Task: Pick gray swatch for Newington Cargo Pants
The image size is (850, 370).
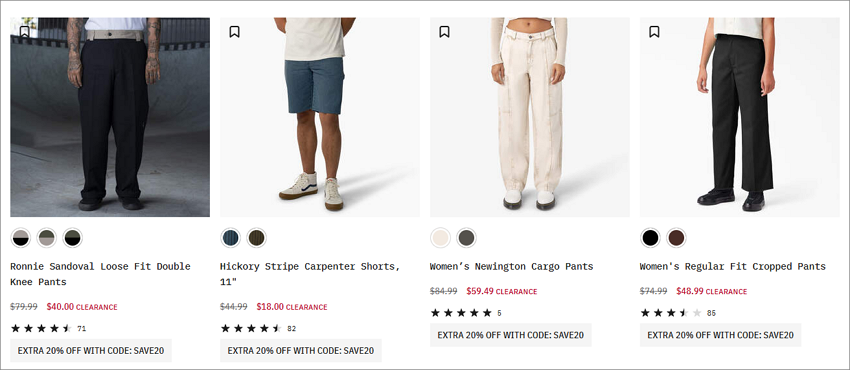Action: 466,238
